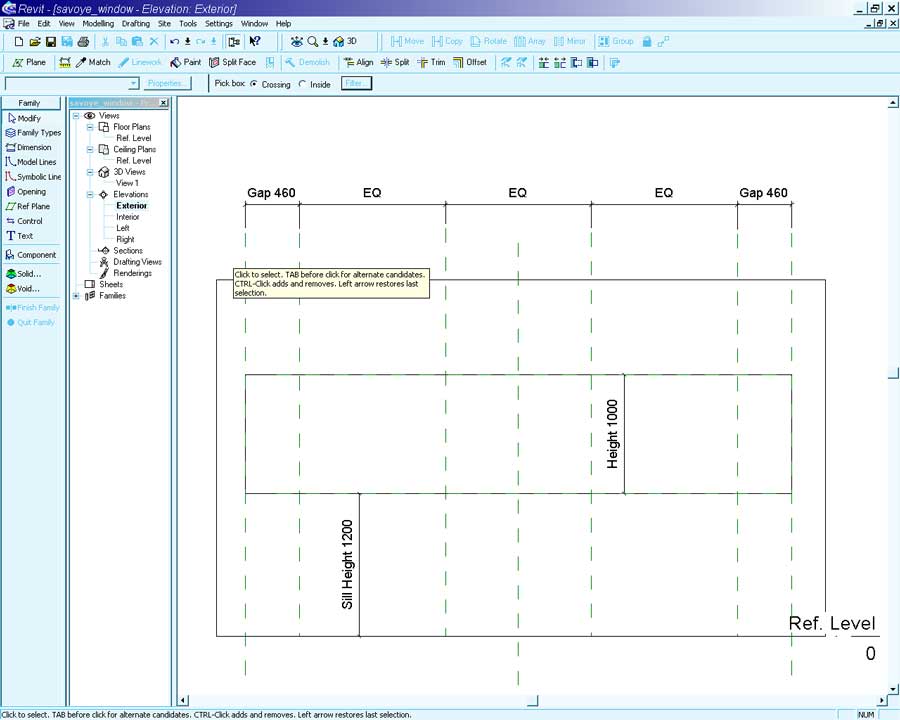
Task: Open the Drafting menu
Action: [136, 23]
